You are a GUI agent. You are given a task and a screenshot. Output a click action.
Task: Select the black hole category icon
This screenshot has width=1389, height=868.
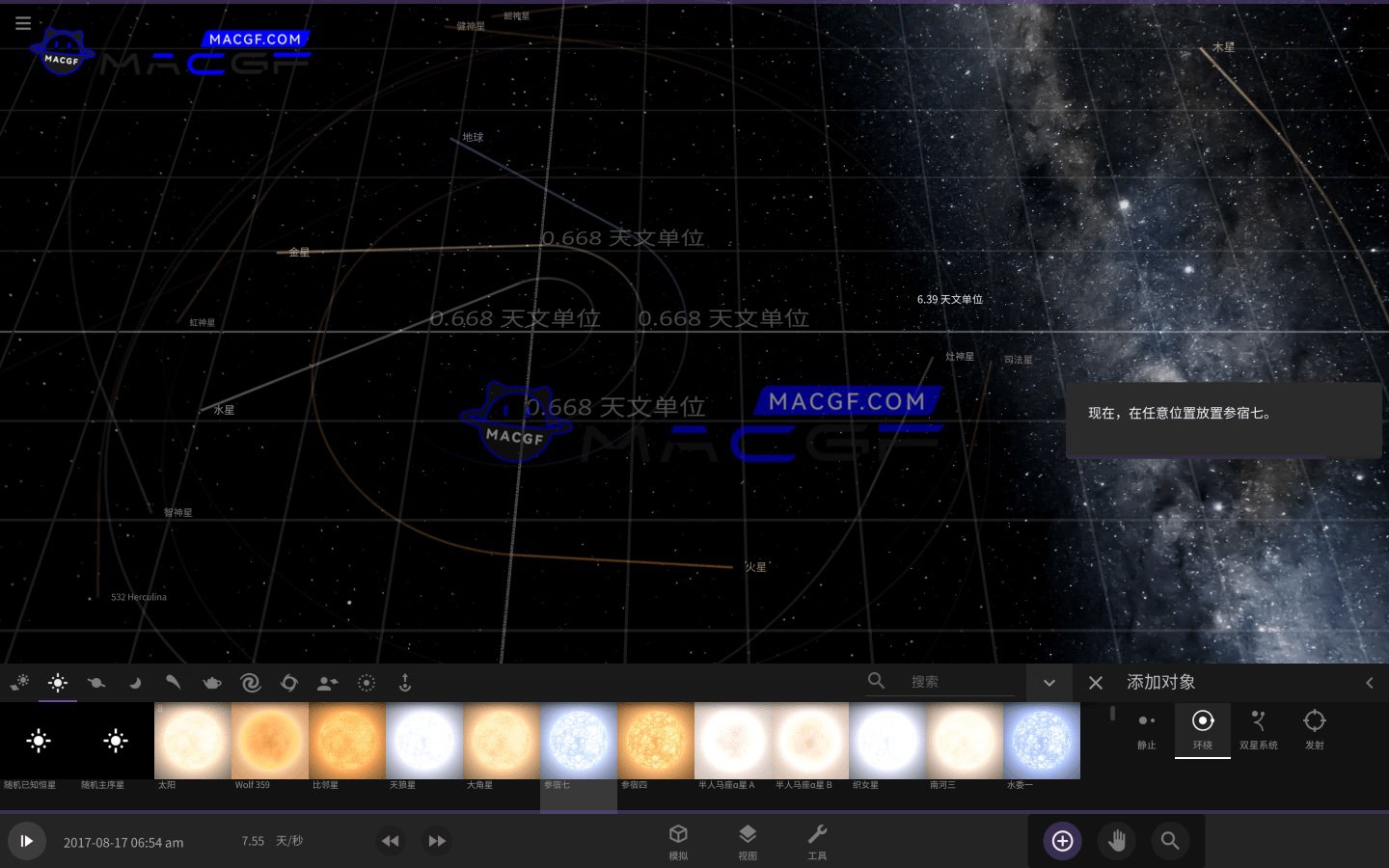click(289, 683)
